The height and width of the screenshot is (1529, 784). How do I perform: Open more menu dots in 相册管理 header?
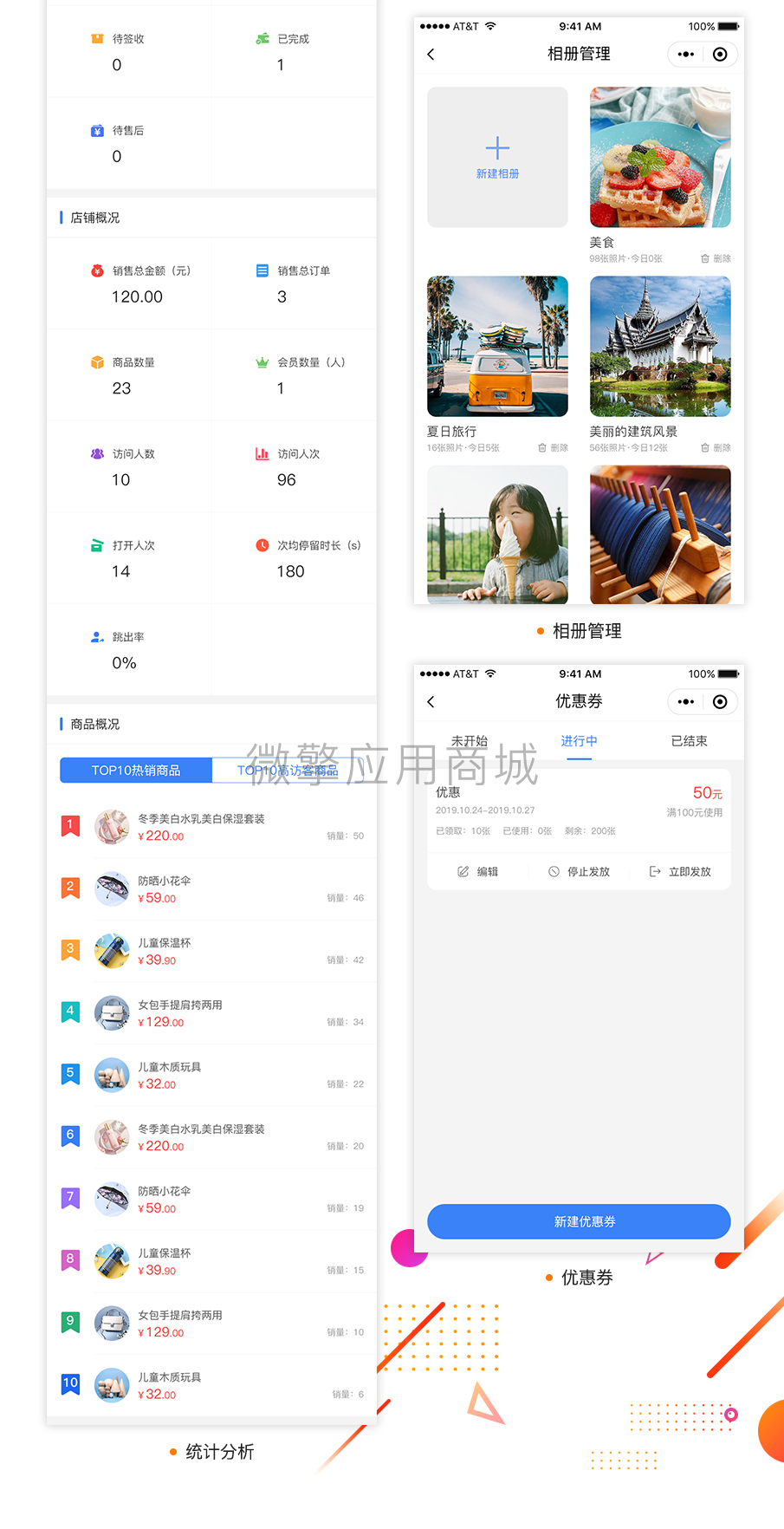pyautogui.click(x=686, y=54)
